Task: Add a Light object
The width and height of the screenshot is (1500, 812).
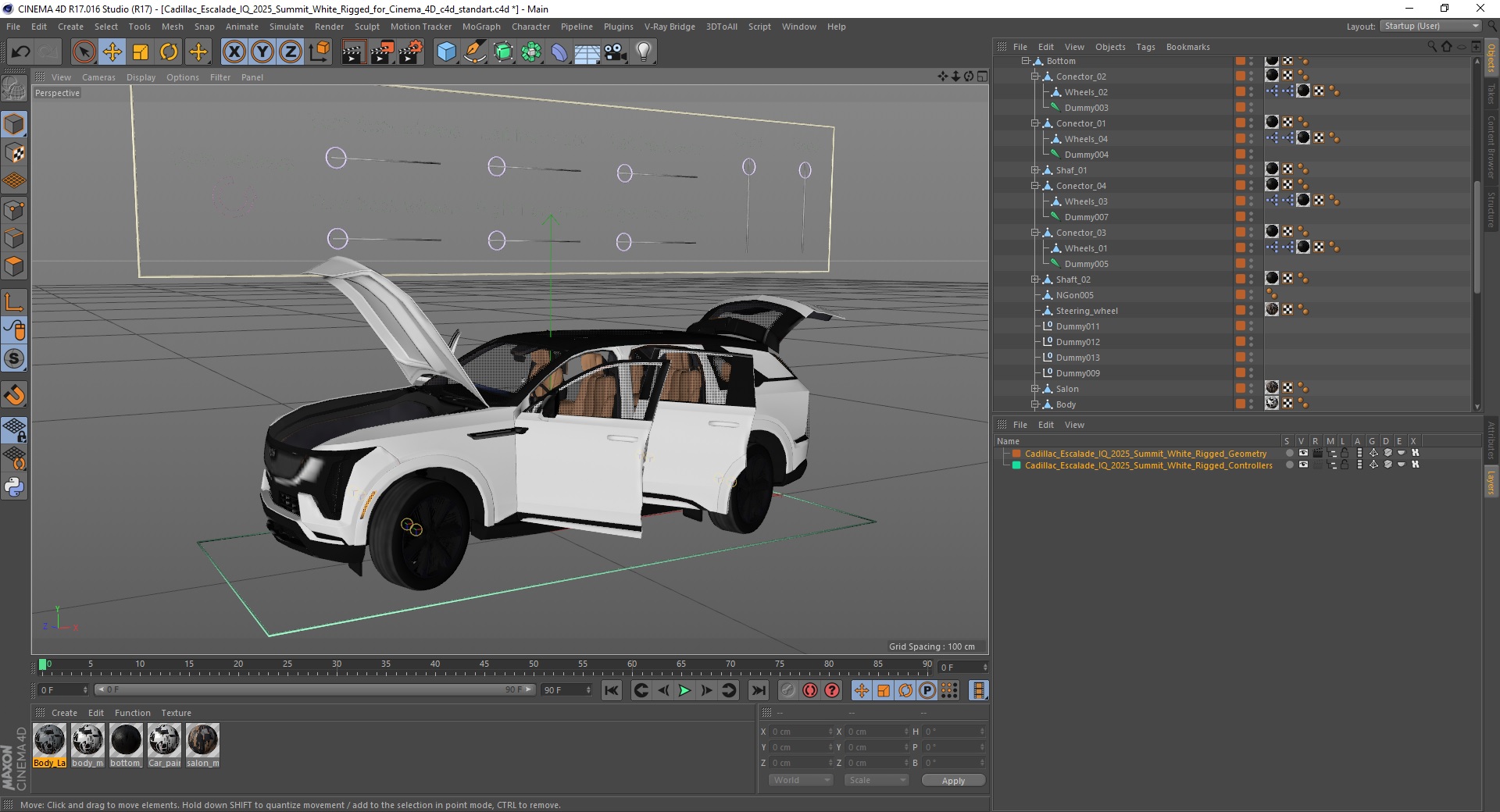Action: pyautogui.click(x=644, y=52)
